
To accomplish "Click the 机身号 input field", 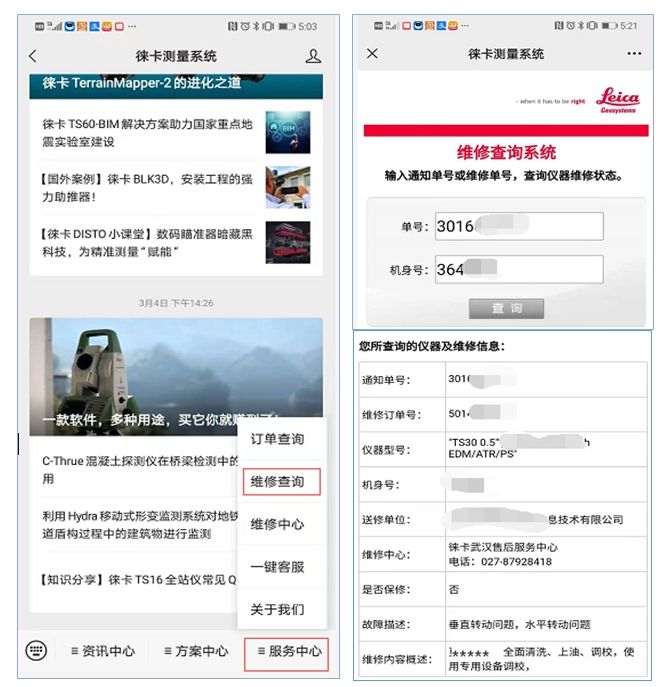I will (x=519, y=269).
